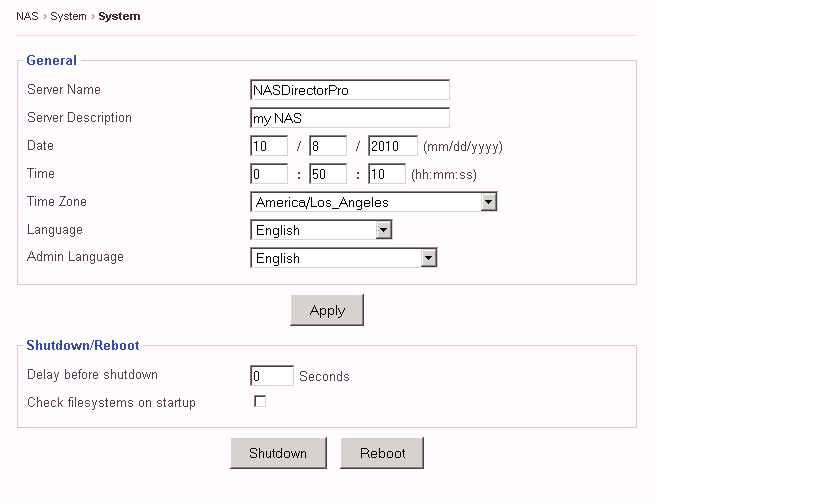Click the Server Name text field
This screenshot has height=503, width=819.
tap(349, 90)
